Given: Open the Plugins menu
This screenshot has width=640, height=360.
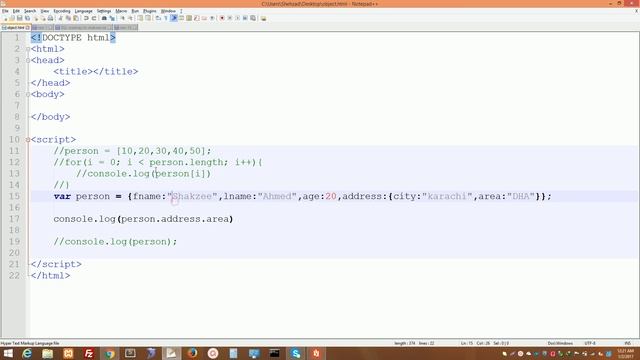Looking at the screenshot, I should tap(149, 11).
